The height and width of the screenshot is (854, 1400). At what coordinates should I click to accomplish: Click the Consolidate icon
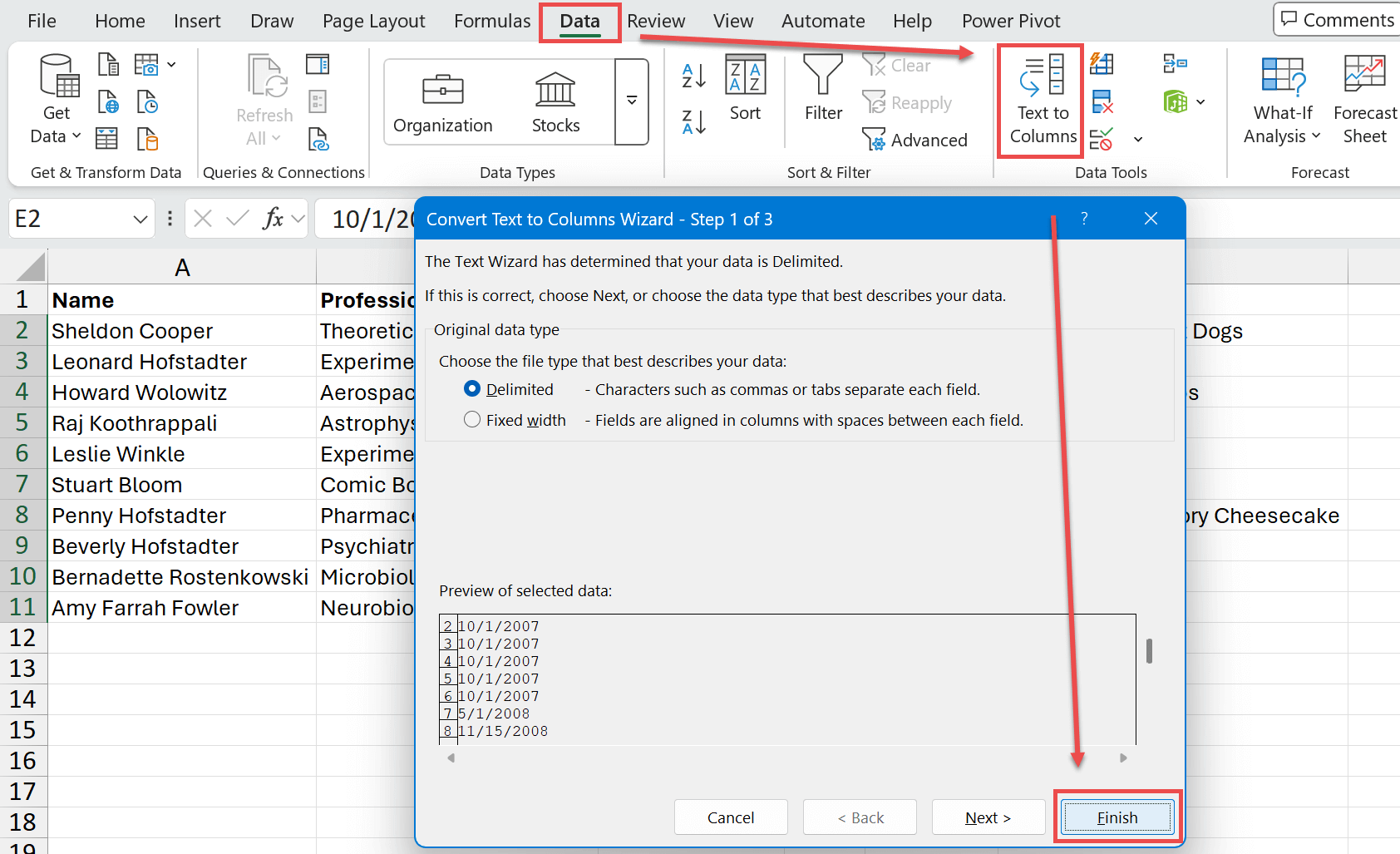(1176, 64)
